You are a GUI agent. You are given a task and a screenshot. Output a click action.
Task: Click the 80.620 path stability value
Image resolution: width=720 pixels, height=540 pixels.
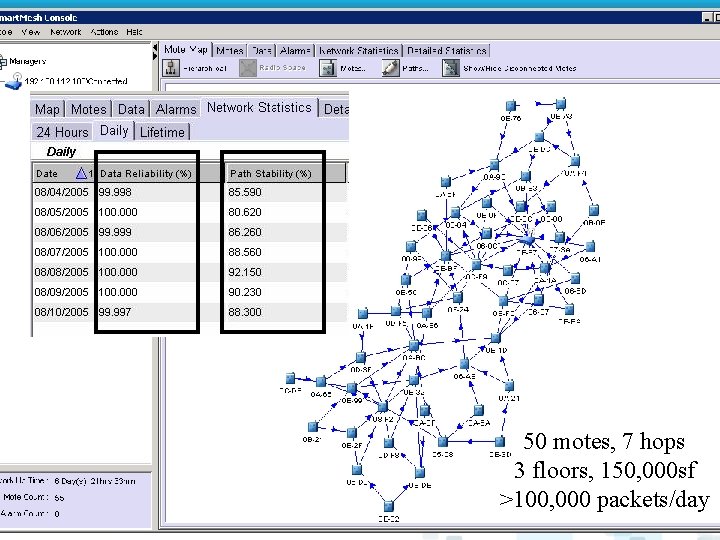(x=245, y=212)
